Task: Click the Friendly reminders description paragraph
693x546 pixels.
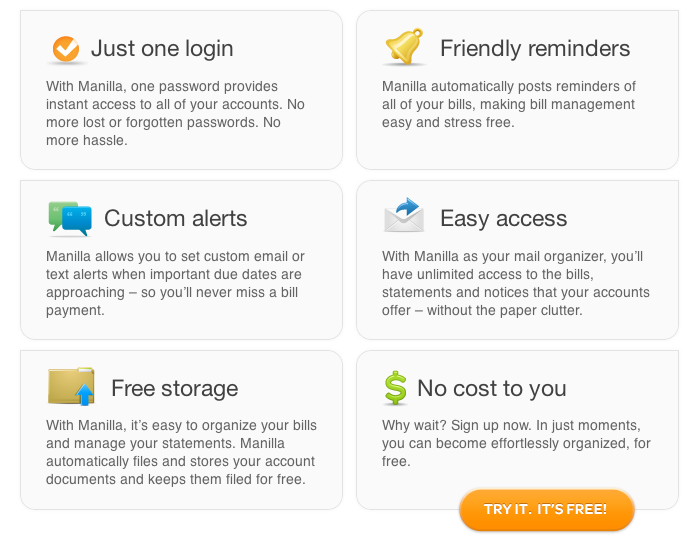Action: coord(509,104)
